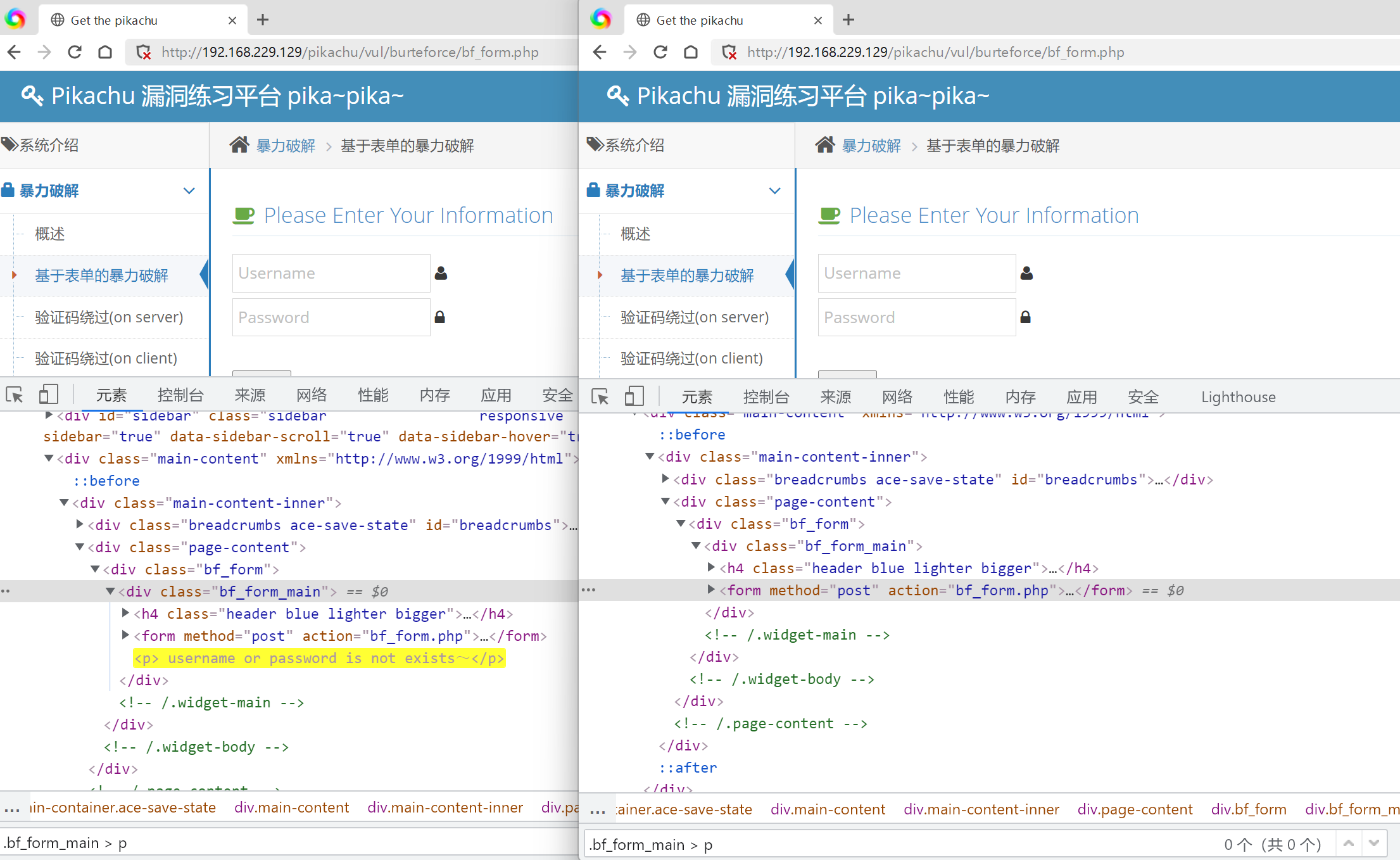This screenshot has height=860, width=1400.
Task: Collapse 暴力破解 sidebar menu in right page
Action: [774, 191]
